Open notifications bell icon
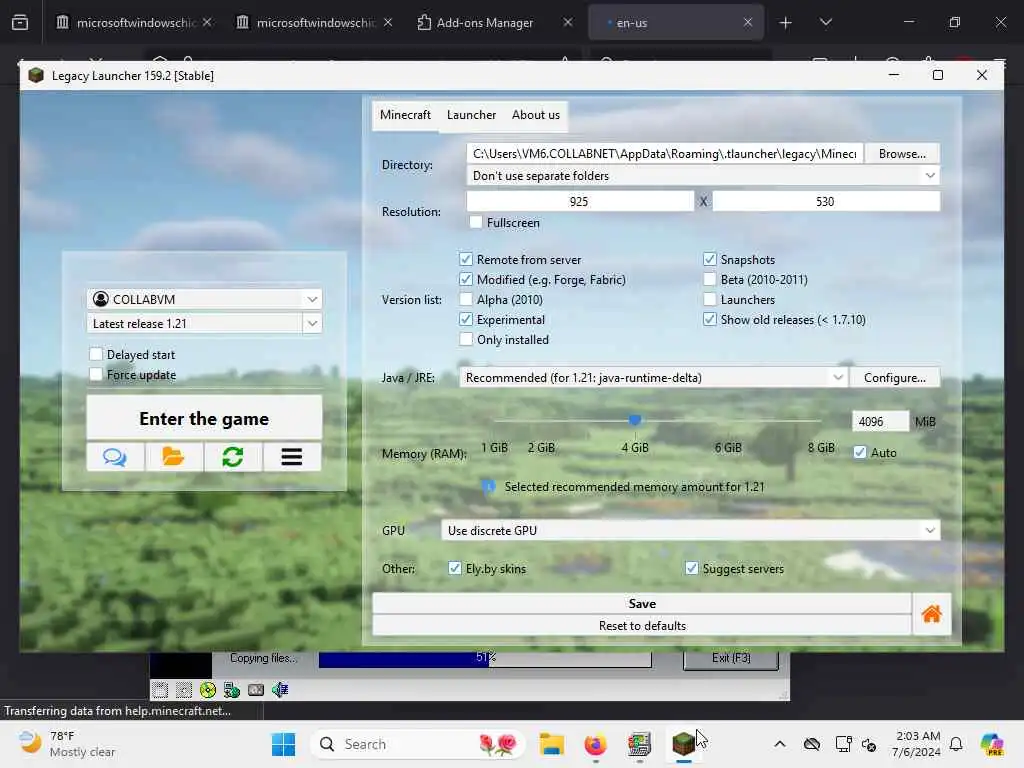Screen dimensions: 1024x768 click(956, 744)
